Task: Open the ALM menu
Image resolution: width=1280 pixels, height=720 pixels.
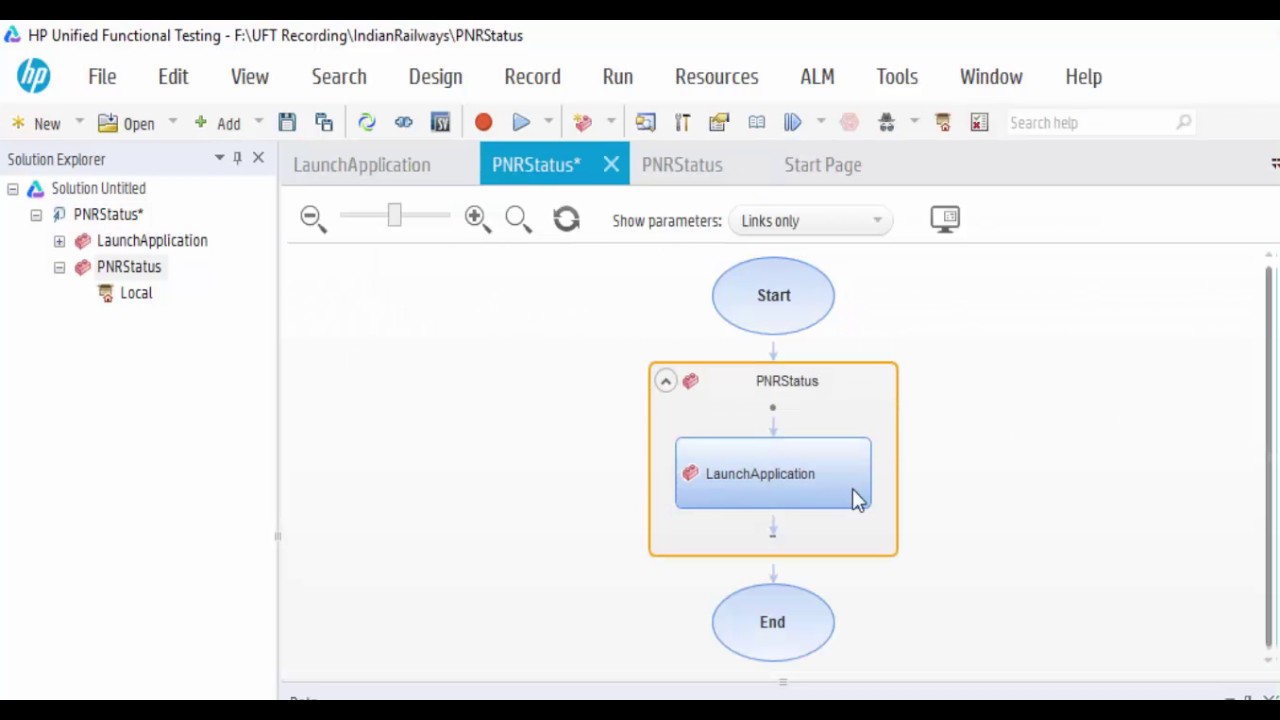Action: tap(817, 77)
